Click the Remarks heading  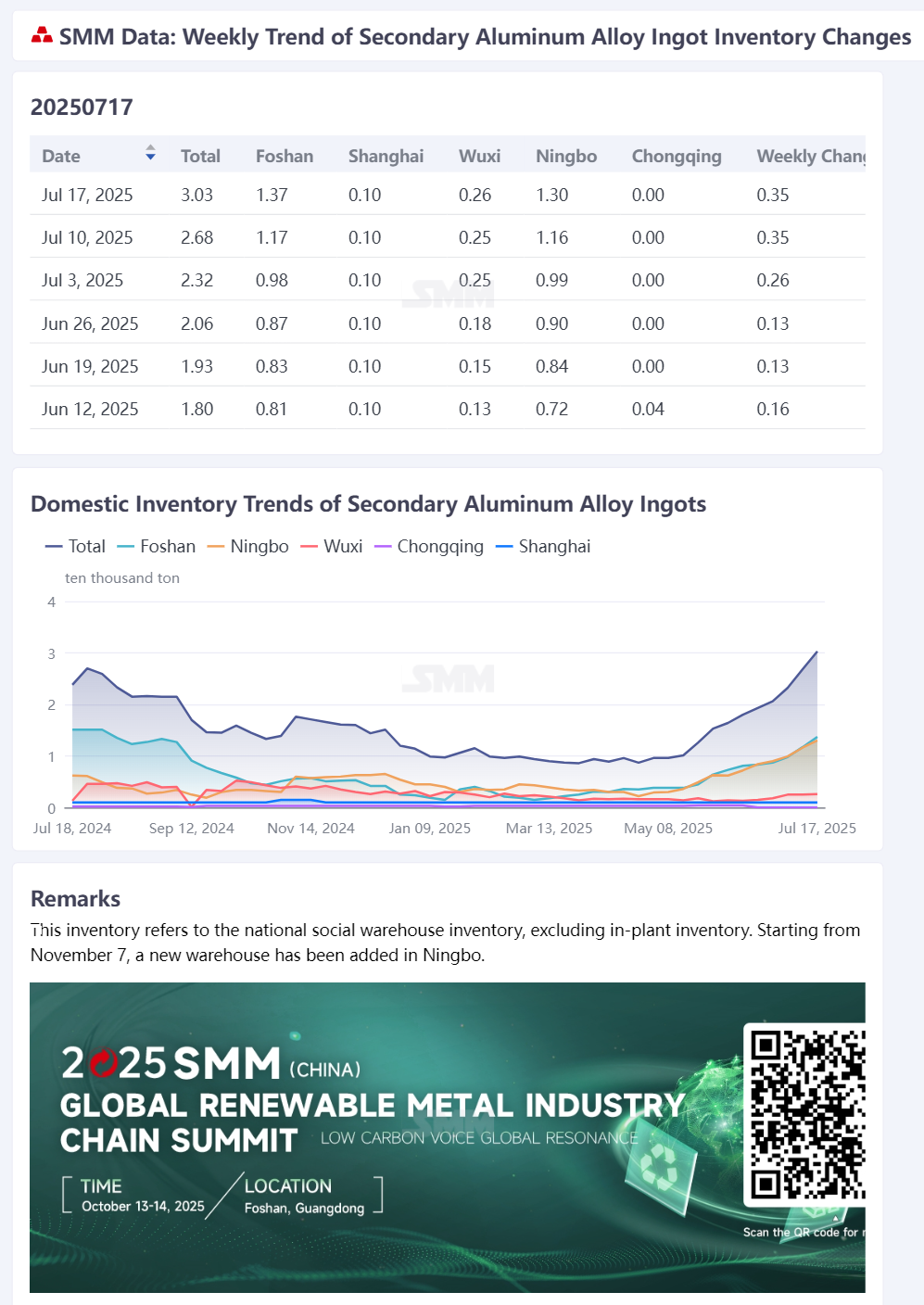click(x=75, y=899)
